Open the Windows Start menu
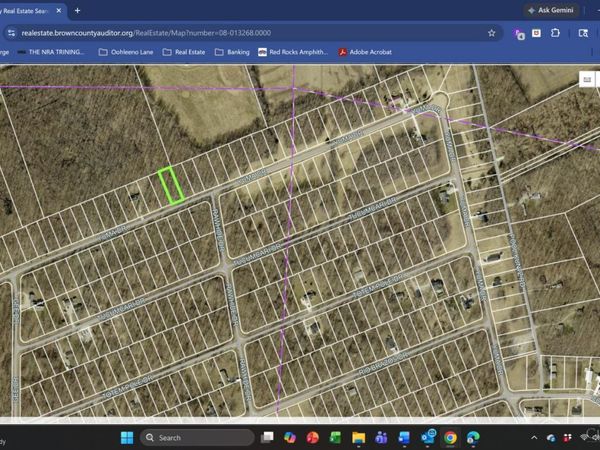 [127, 437]
